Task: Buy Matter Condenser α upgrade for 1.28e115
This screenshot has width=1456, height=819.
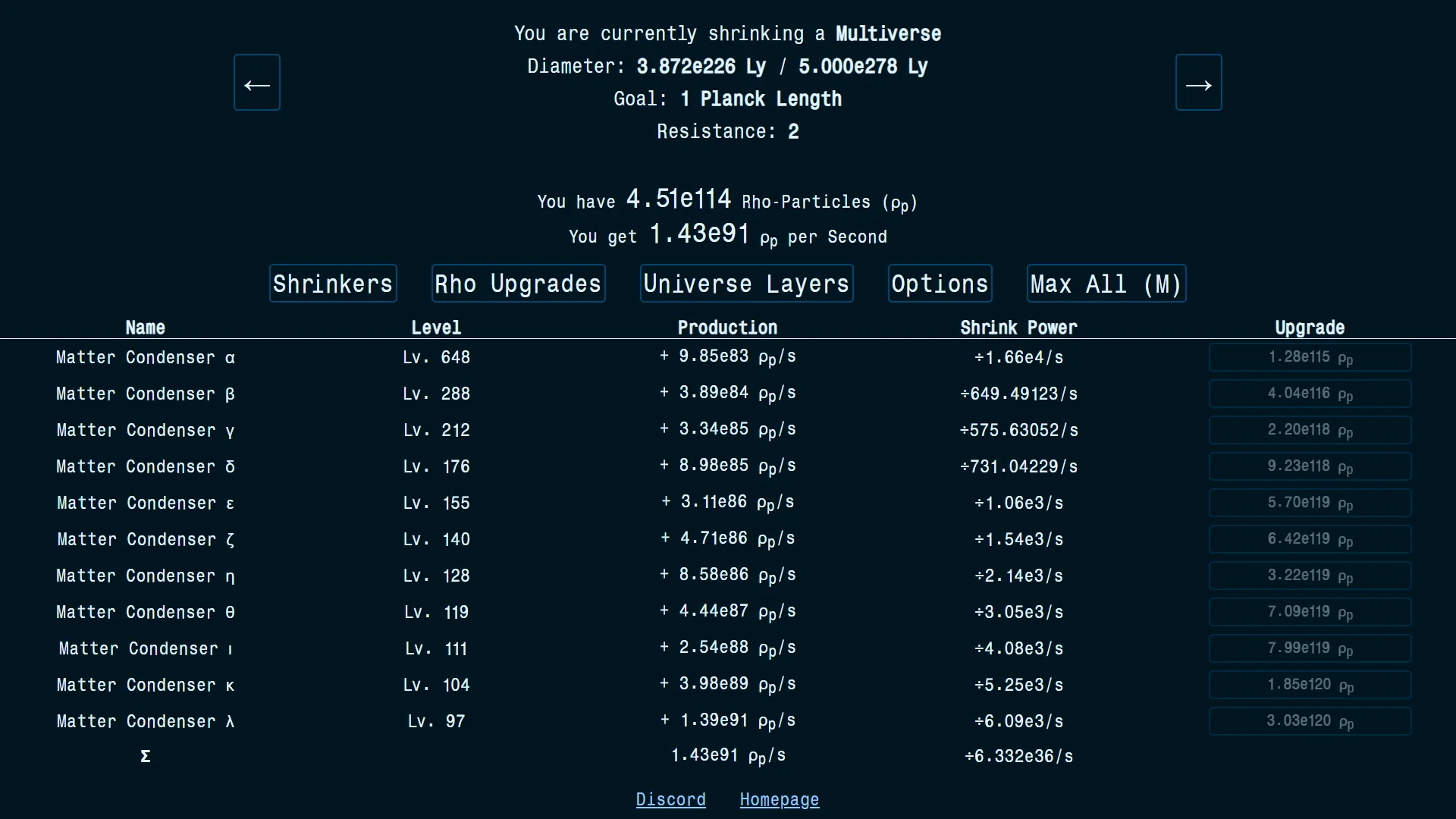Action: pos(1310,357)
